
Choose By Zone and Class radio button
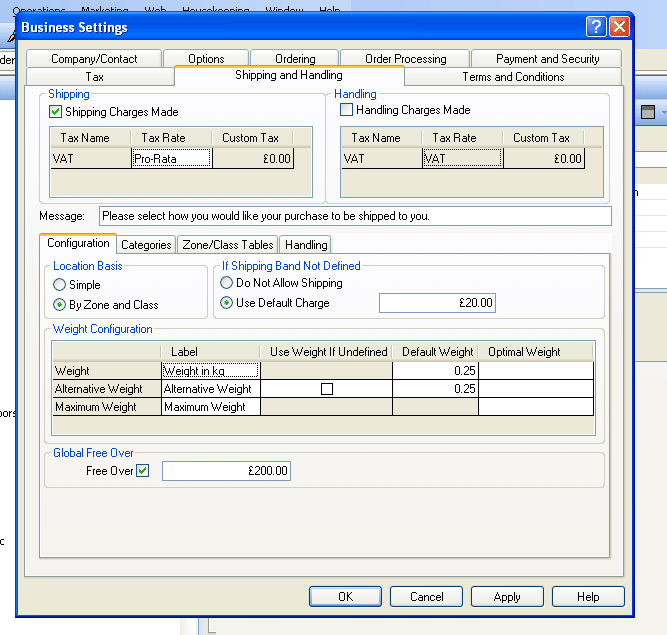(x=60, y=305)
